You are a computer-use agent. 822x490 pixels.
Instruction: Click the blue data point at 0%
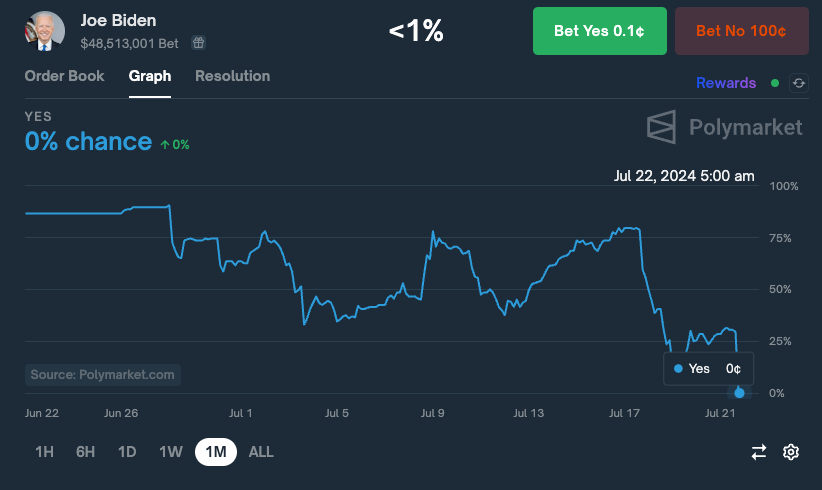739,393
